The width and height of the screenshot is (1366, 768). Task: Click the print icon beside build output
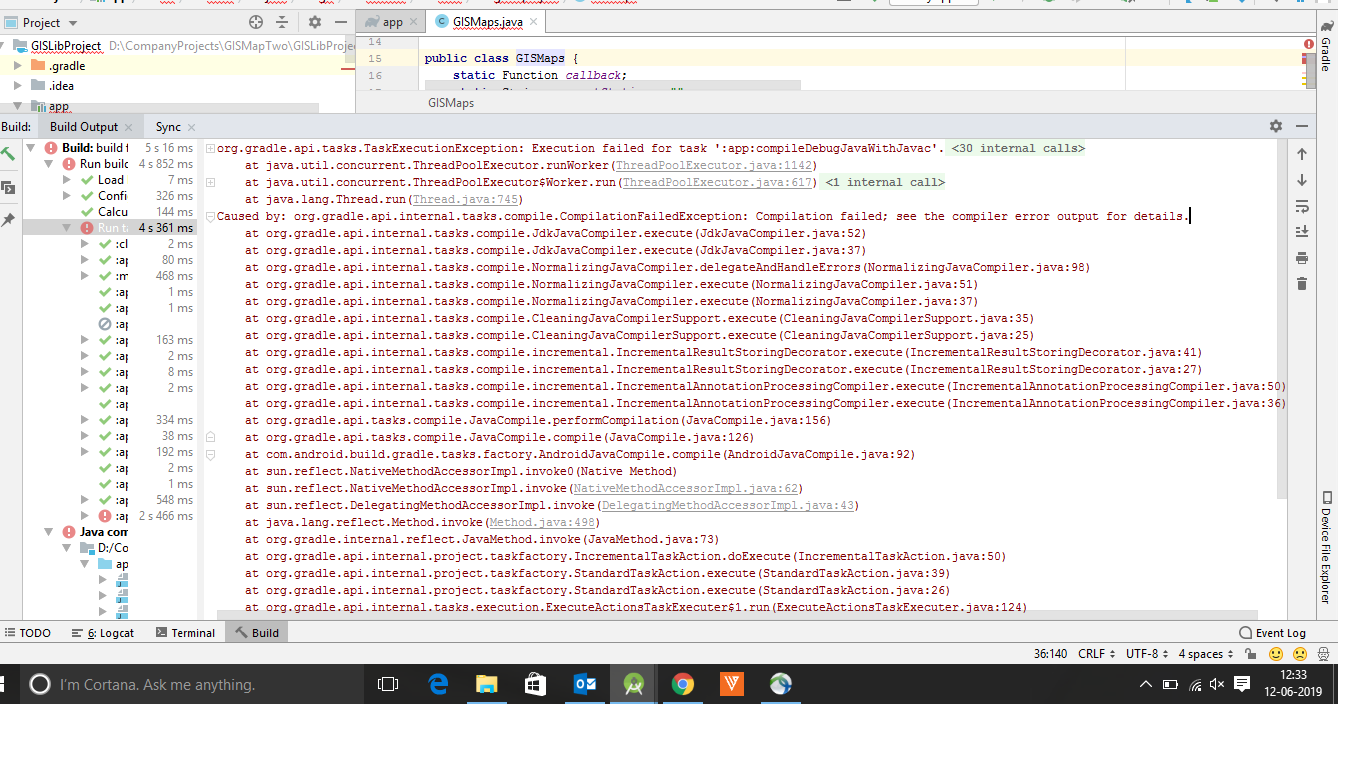pyautogui.click(x=1301, y=258)
